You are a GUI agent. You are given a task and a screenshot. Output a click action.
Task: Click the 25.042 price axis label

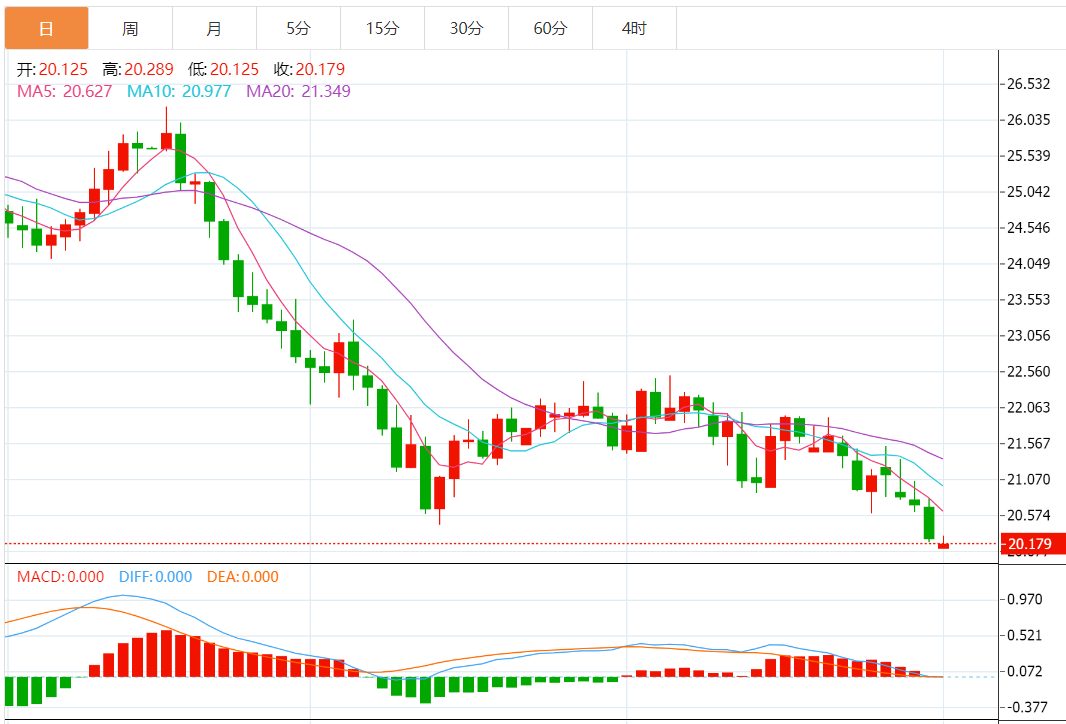1029,192
